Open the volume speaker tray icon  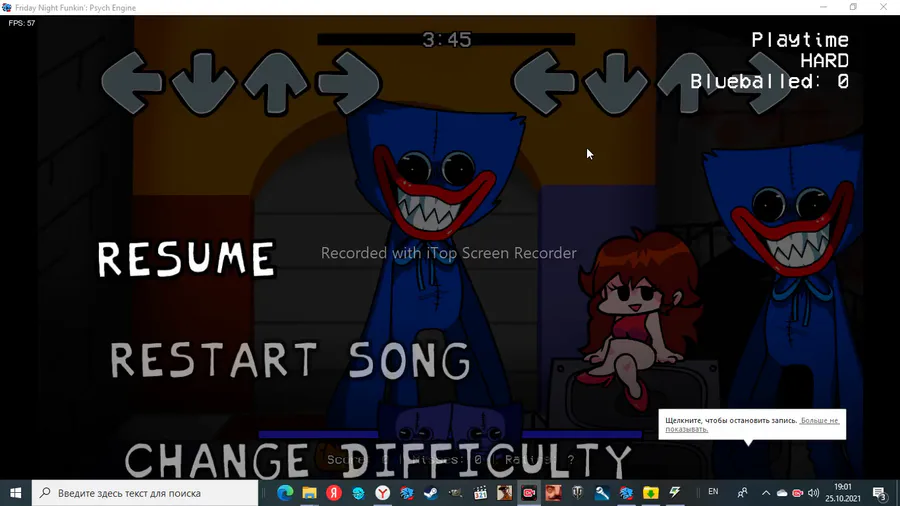coord(813,493)
